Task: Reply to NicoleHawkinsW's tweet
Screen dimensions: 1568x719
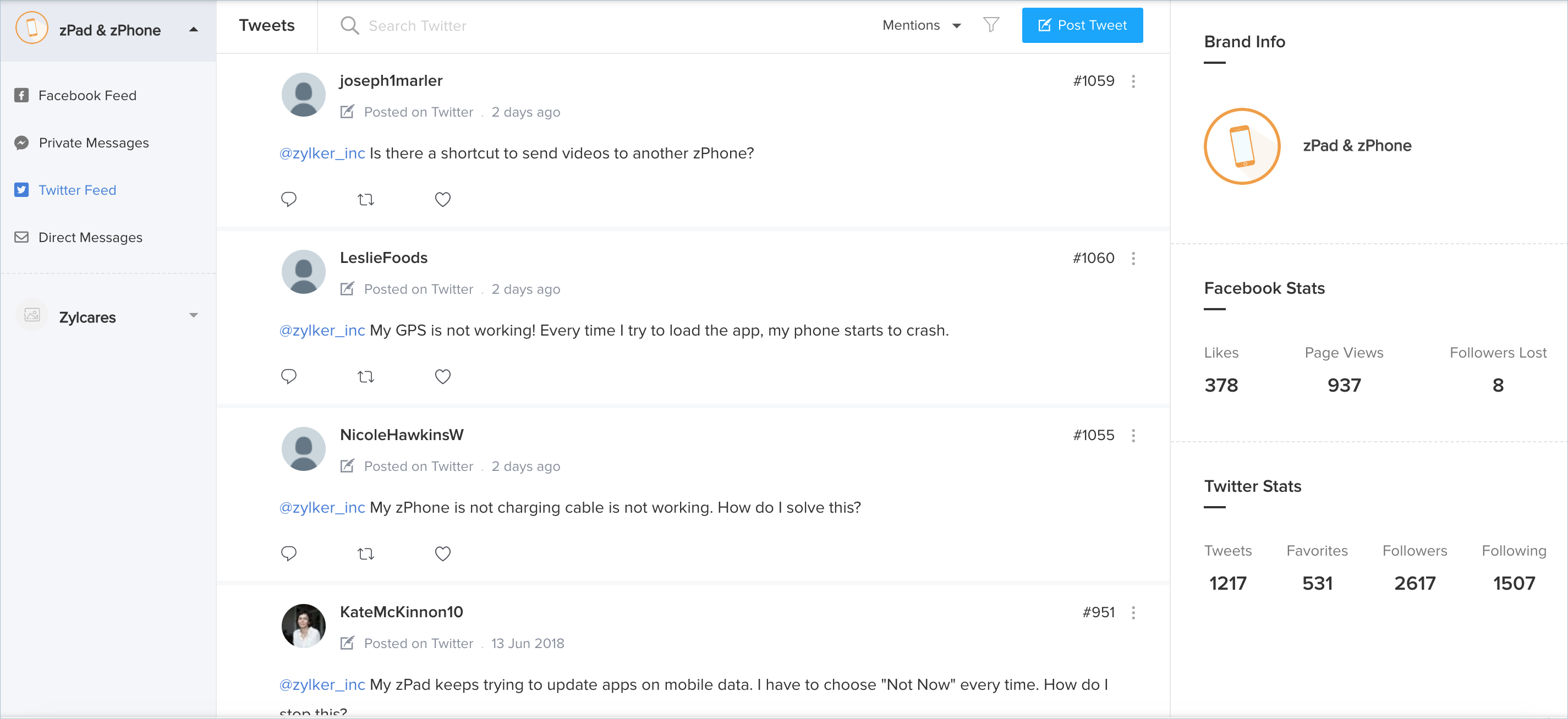Action: tap(288, 553)
